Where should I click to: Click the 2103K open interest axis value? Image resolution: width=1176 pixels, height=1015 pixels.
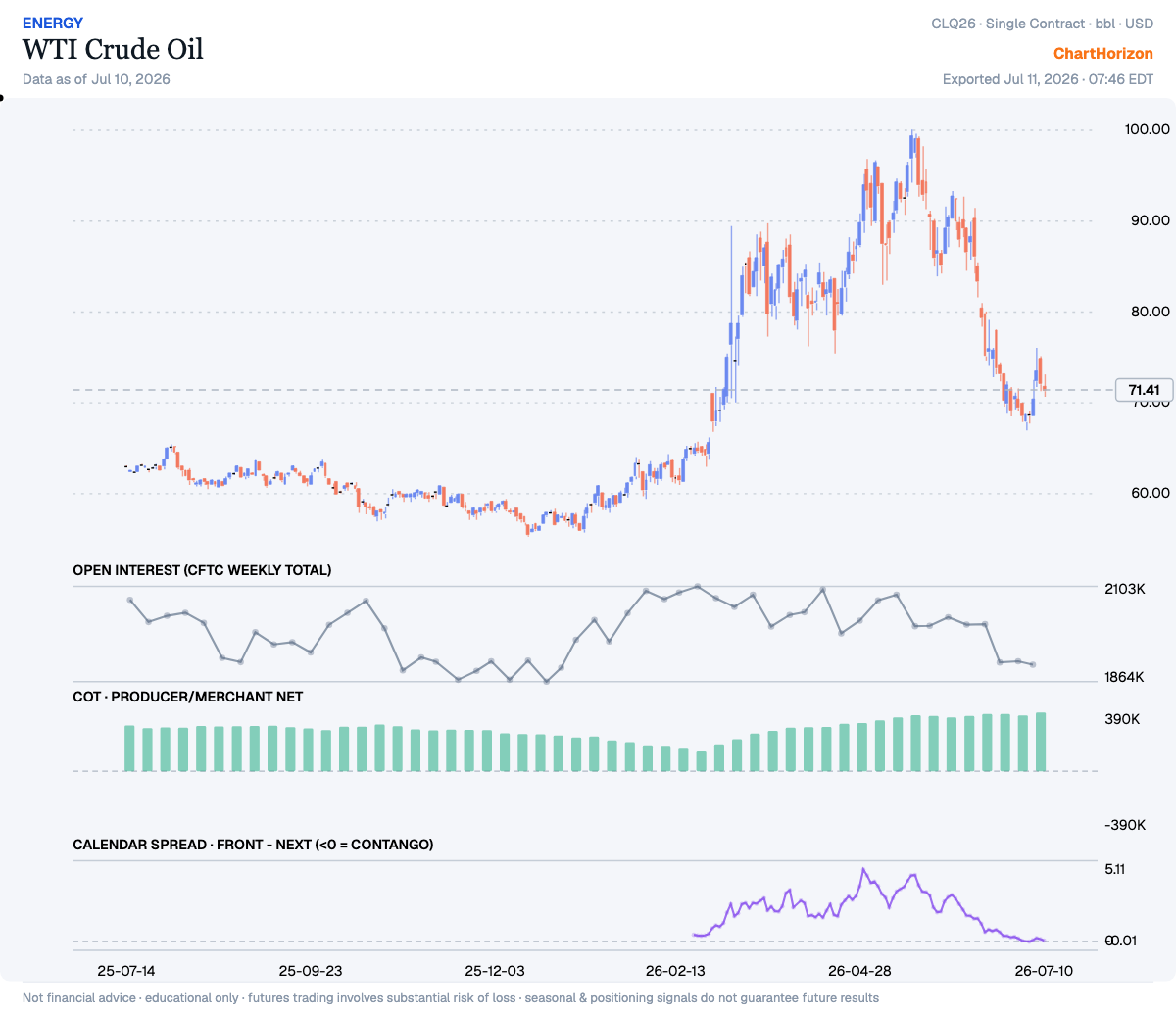(x=1125, y=589)
